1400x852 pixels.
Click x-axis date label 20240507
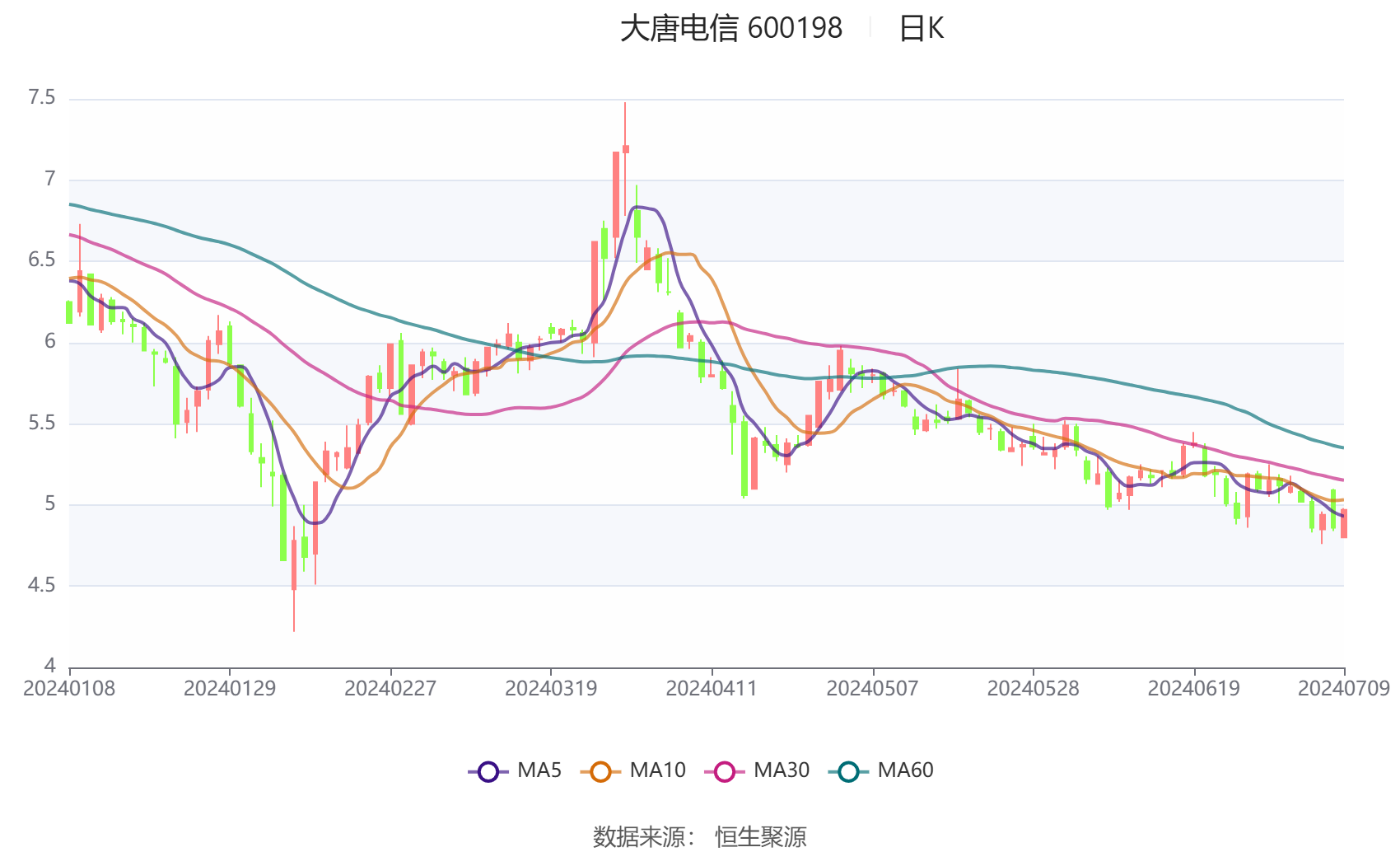pos(872,688)
